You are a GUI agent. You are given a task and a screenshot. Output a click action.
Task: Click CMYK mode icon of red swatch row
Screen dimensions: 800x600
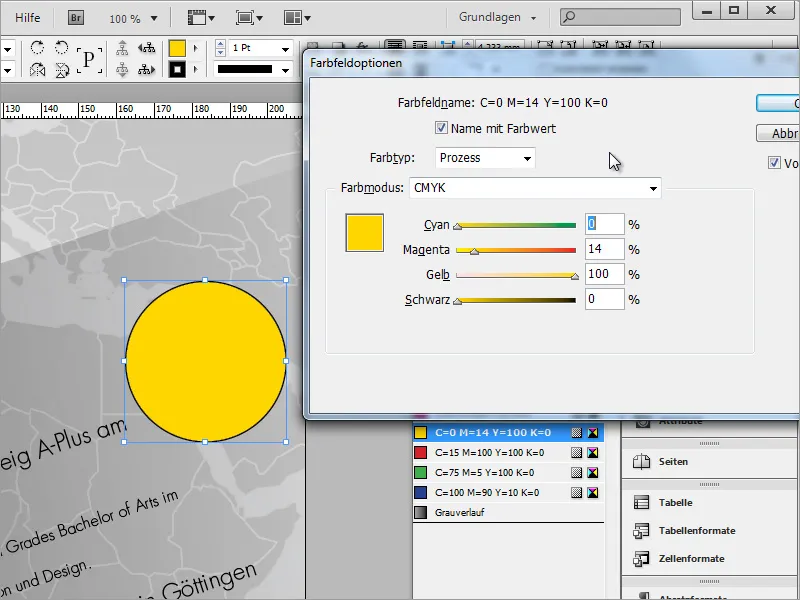(592, 453)
